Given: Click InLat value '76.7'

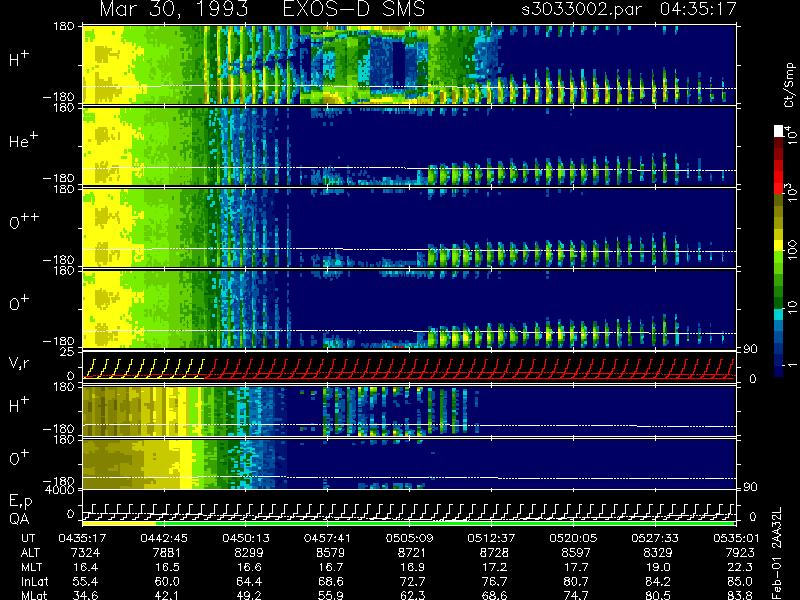Looking at the screenshot, I should pyautogui.click(x=494, y=581).
